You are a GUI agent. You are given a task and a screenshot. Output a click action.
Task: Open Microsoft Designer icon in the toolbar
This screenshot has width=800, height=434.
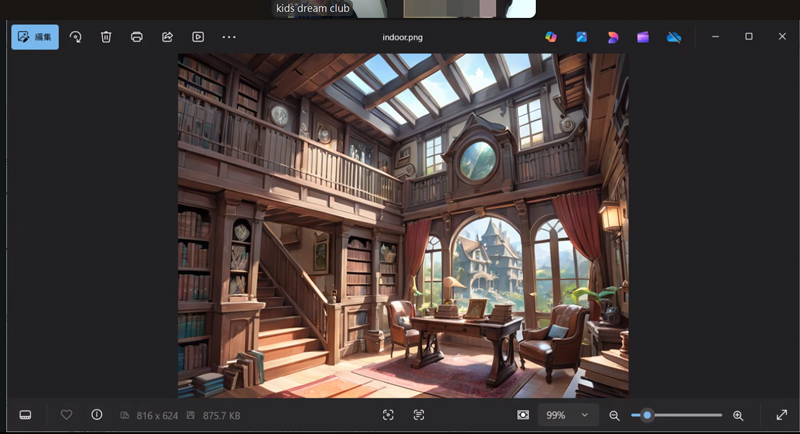click(582, 37)
